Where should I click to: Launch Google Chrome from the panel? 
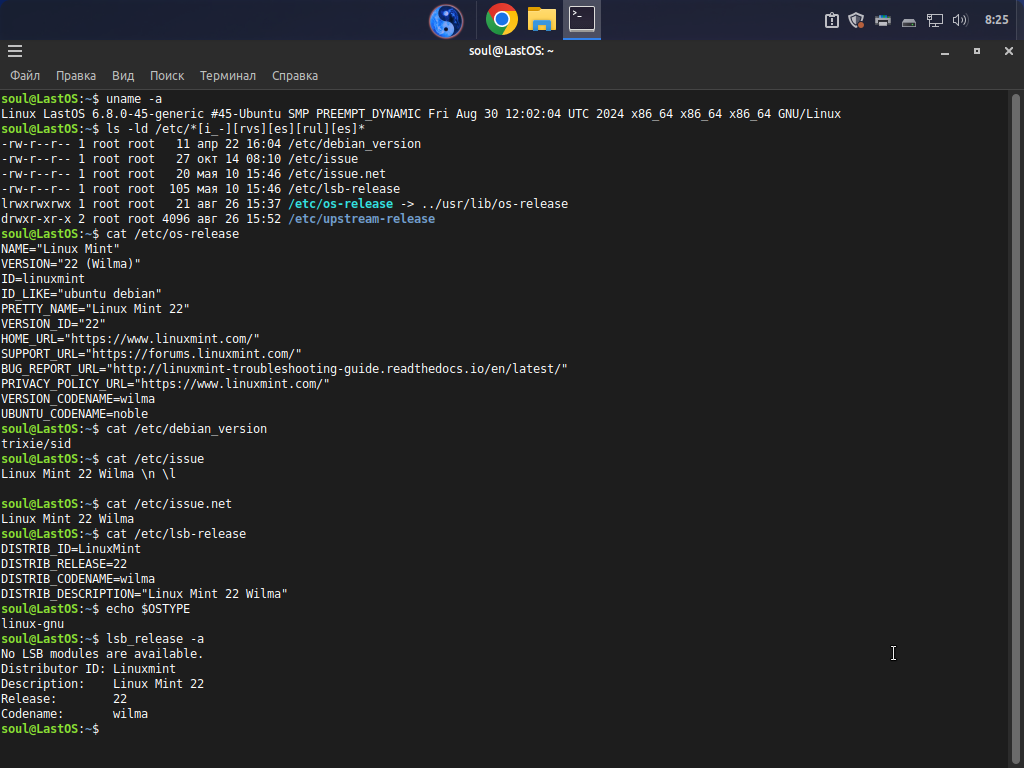(502, 20)
